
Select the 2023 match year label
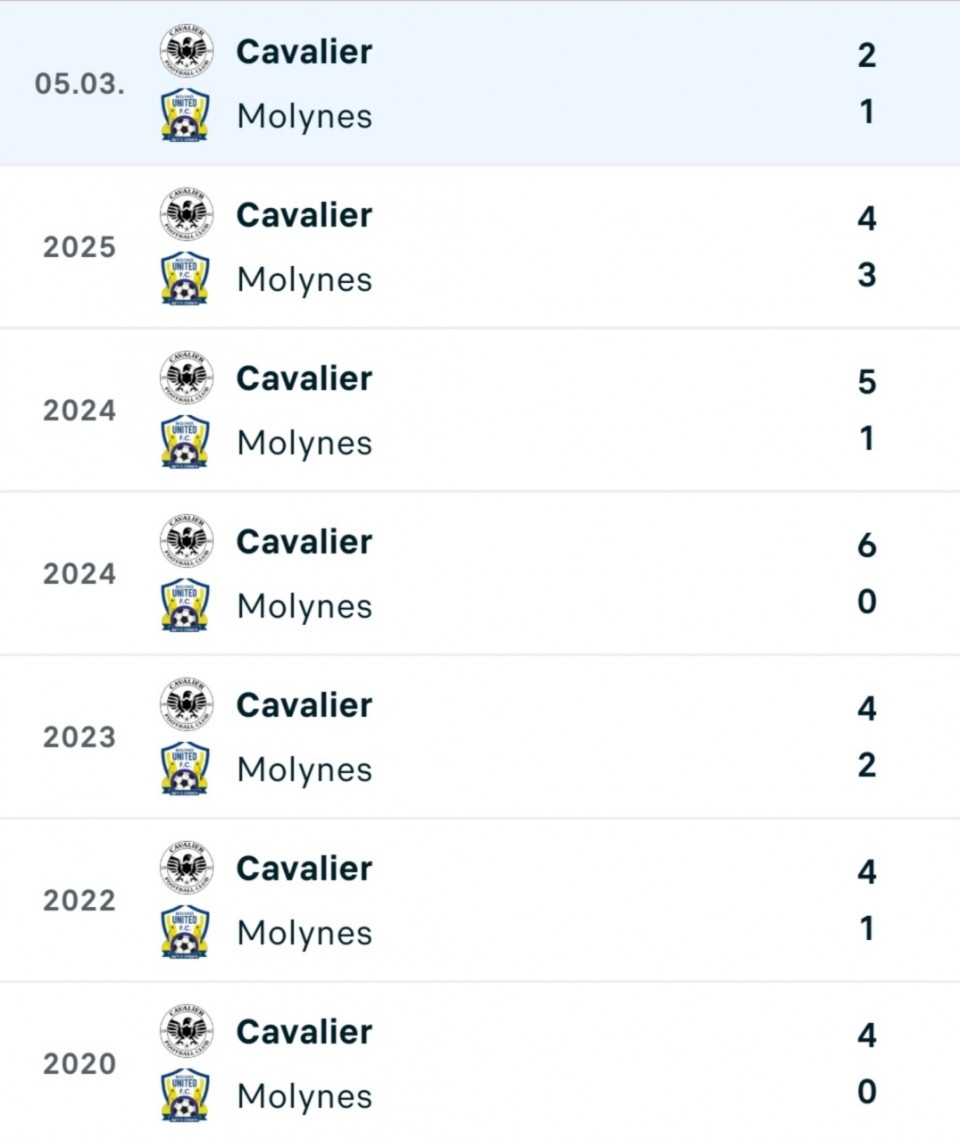click(80, 737)
